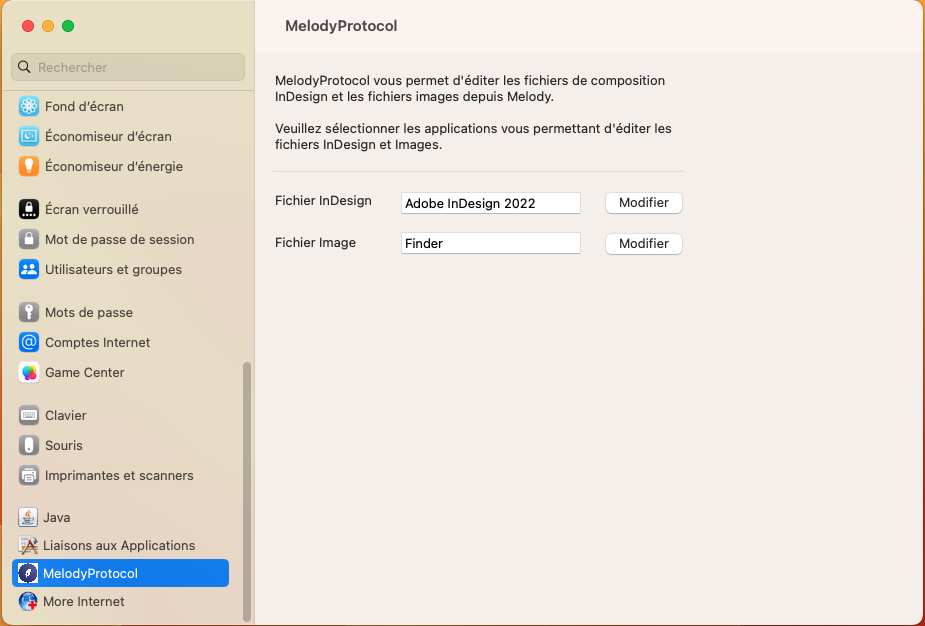Go to Utilisateurs et groupes
Viewport: 925px width, 626px height.
point(113,269)
